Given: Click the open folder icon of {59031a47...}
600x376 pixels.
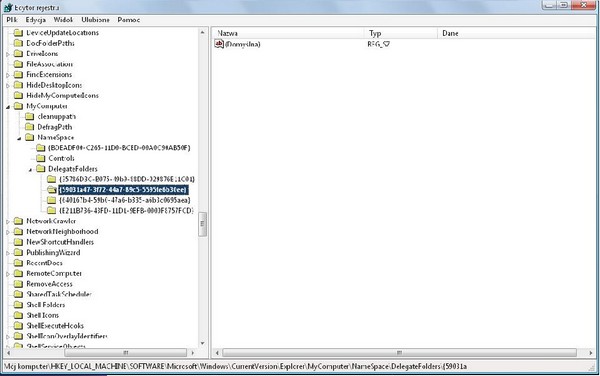Looking at the screenshot, I should click(52, 190).
